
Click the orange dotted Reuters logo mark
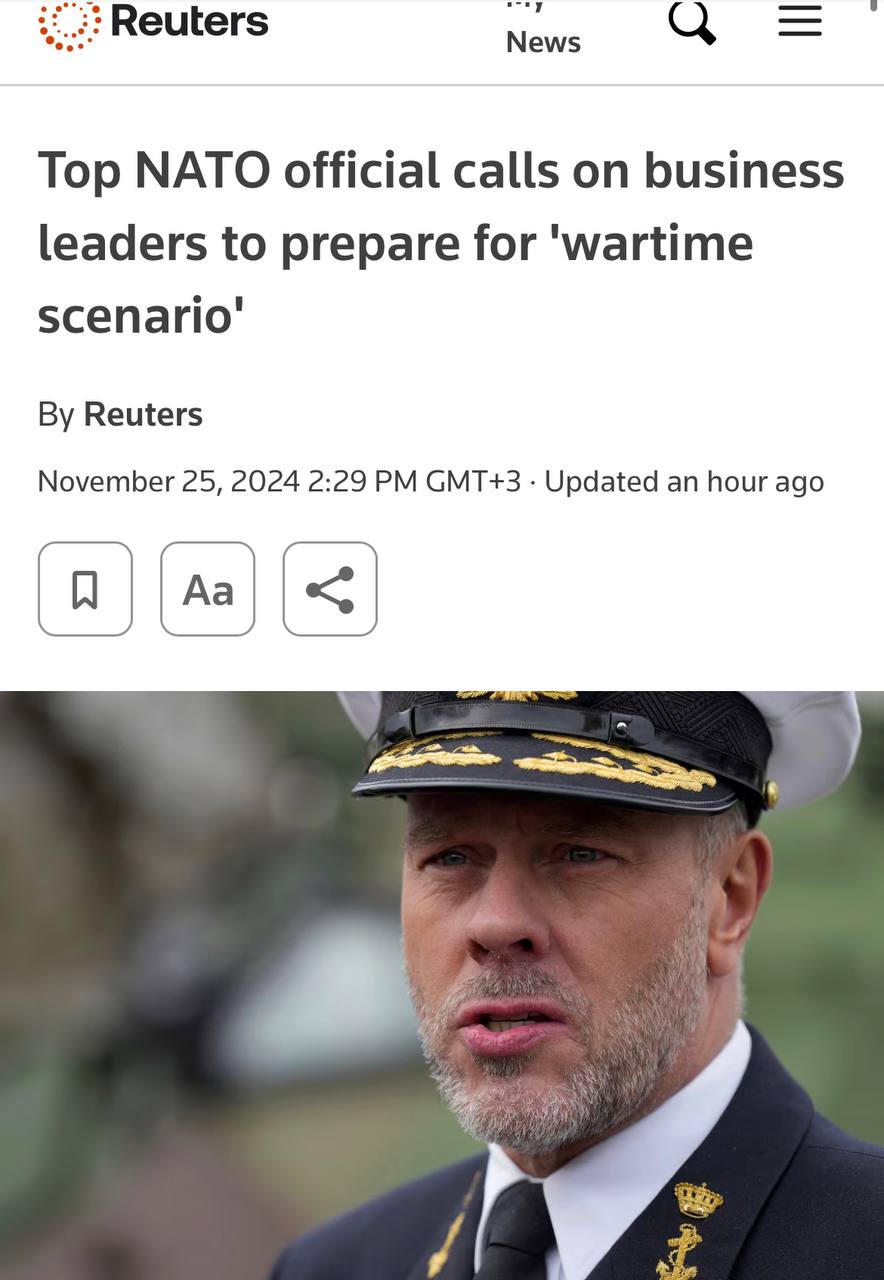70,24
